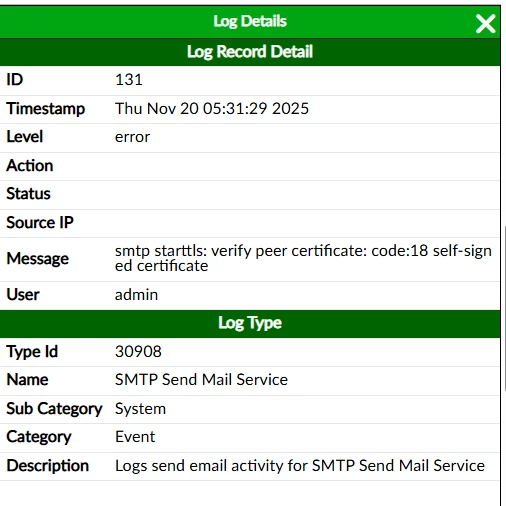
Task: Click the Log Type section header
Action: coord(250,324)
